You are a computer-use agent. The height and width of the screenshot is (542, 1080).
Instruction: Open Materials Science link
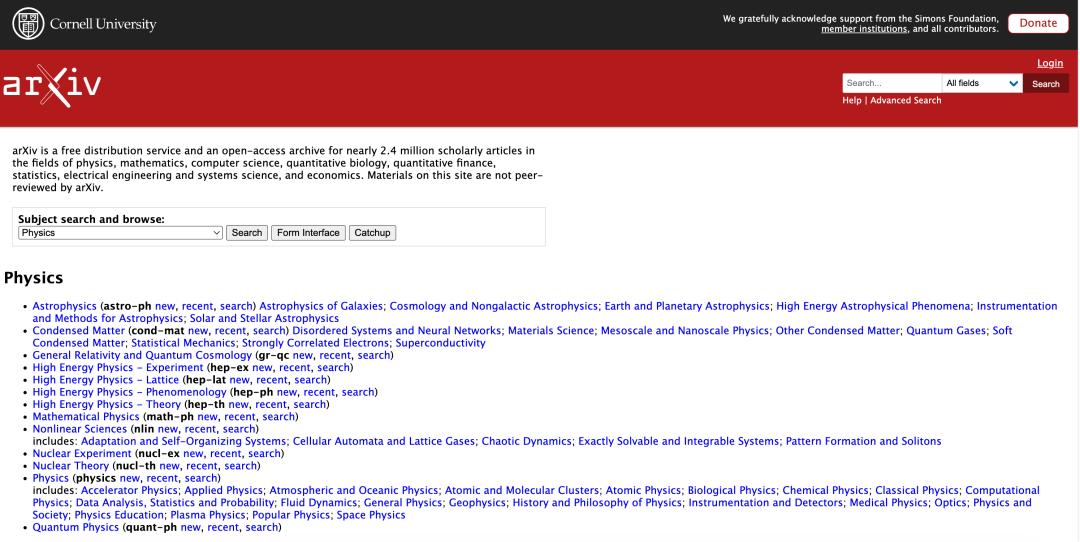coord(550,331)
